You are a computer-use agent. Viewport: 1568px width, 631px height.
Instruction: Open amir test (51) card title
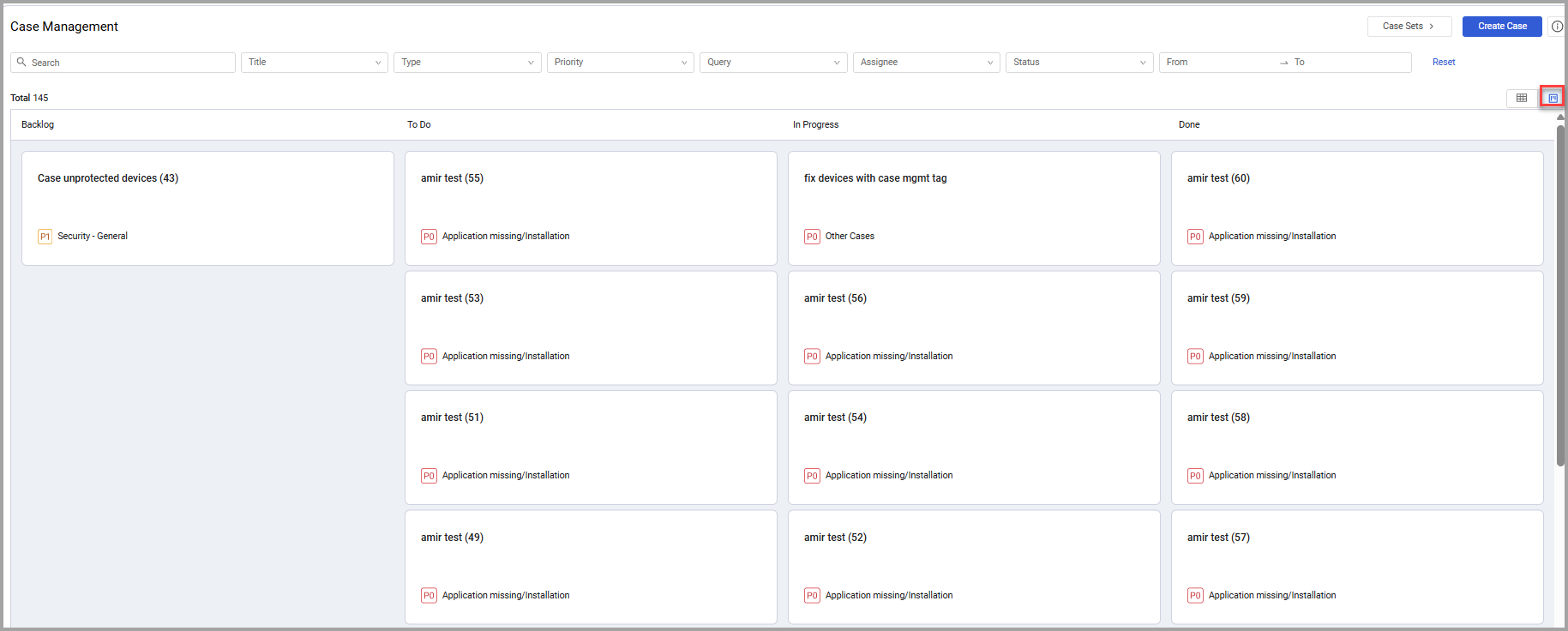coord(452,418)
